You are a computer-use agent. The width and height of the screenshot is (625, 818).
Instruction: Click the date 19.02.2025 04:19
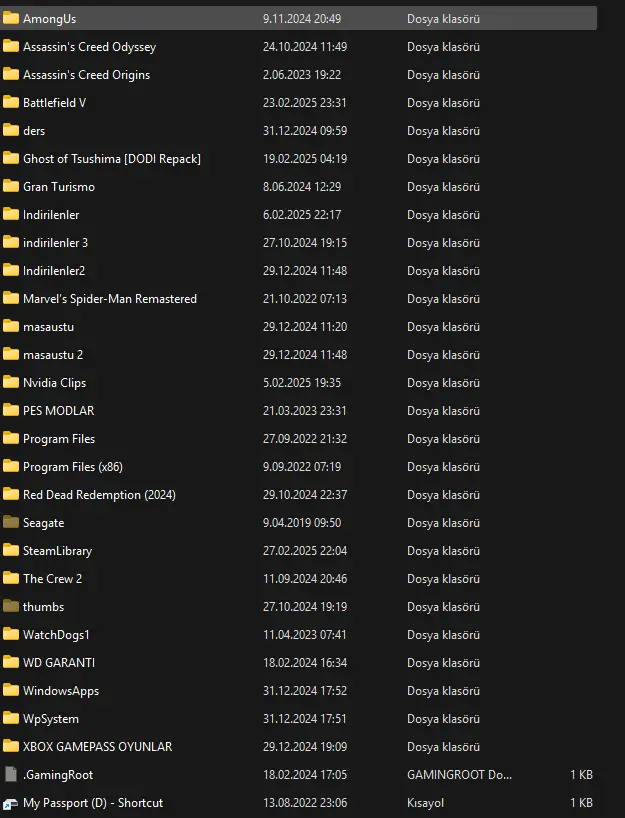point(305,159)
